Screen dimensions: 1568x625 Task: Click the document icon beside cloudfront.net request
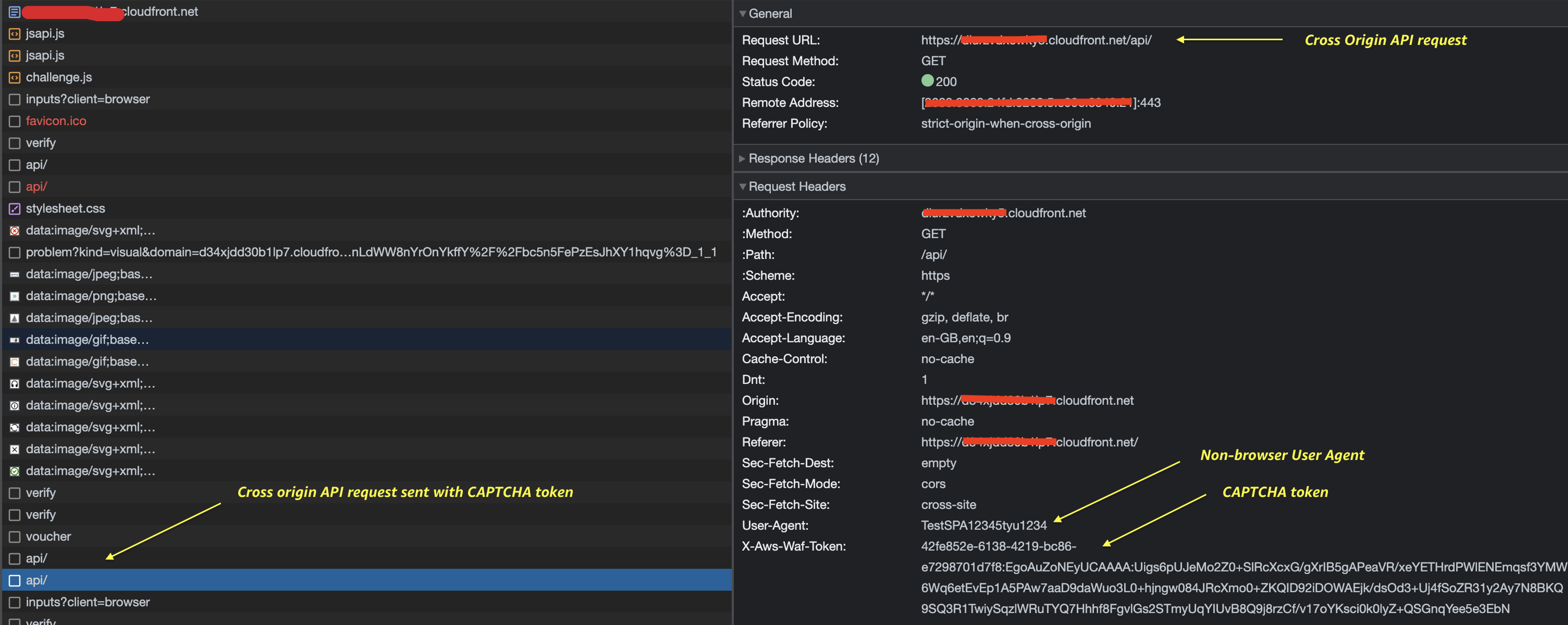pos(14,12)
